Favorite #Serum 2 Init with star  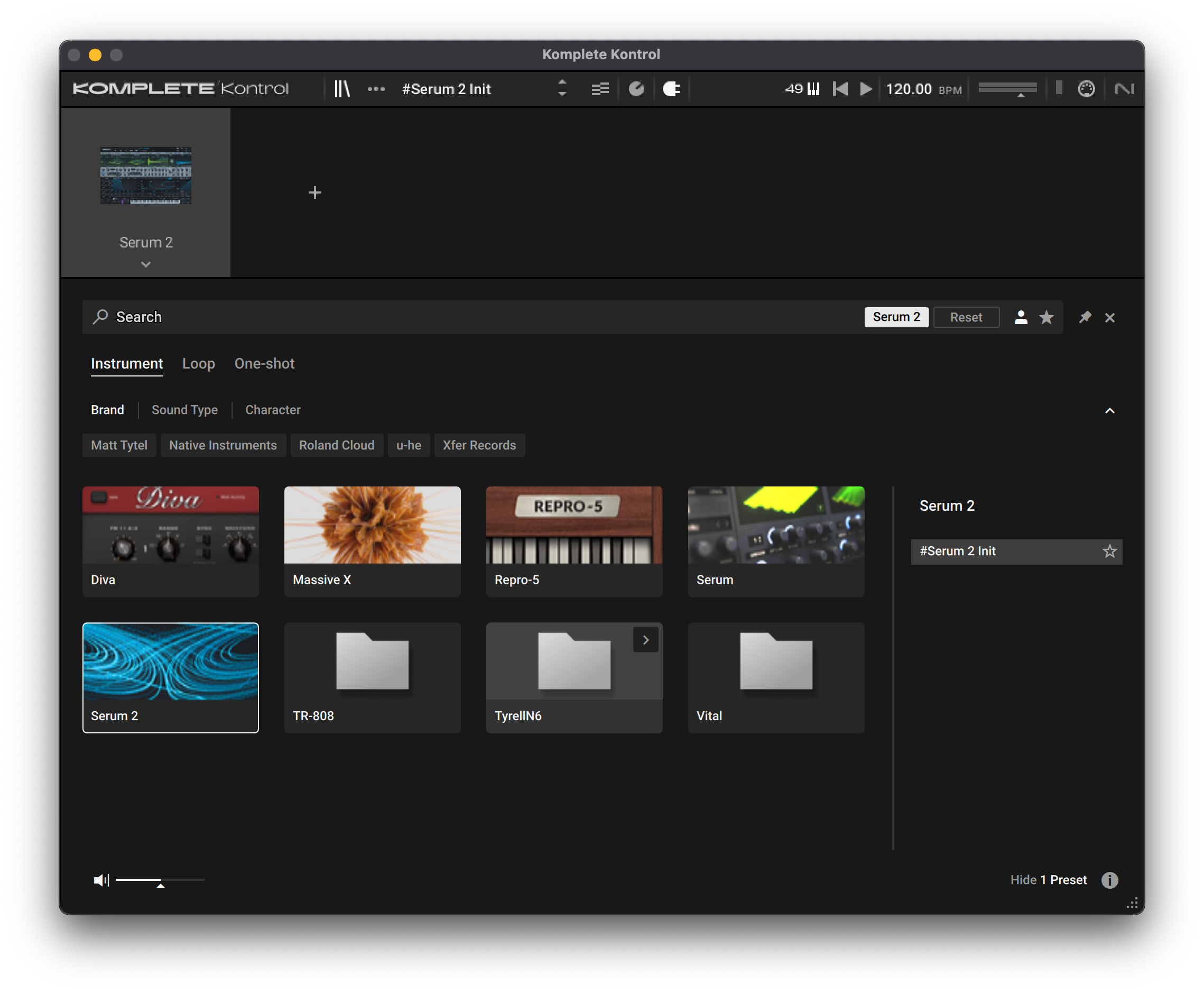pyautogui.click(x=1109, y=551)
